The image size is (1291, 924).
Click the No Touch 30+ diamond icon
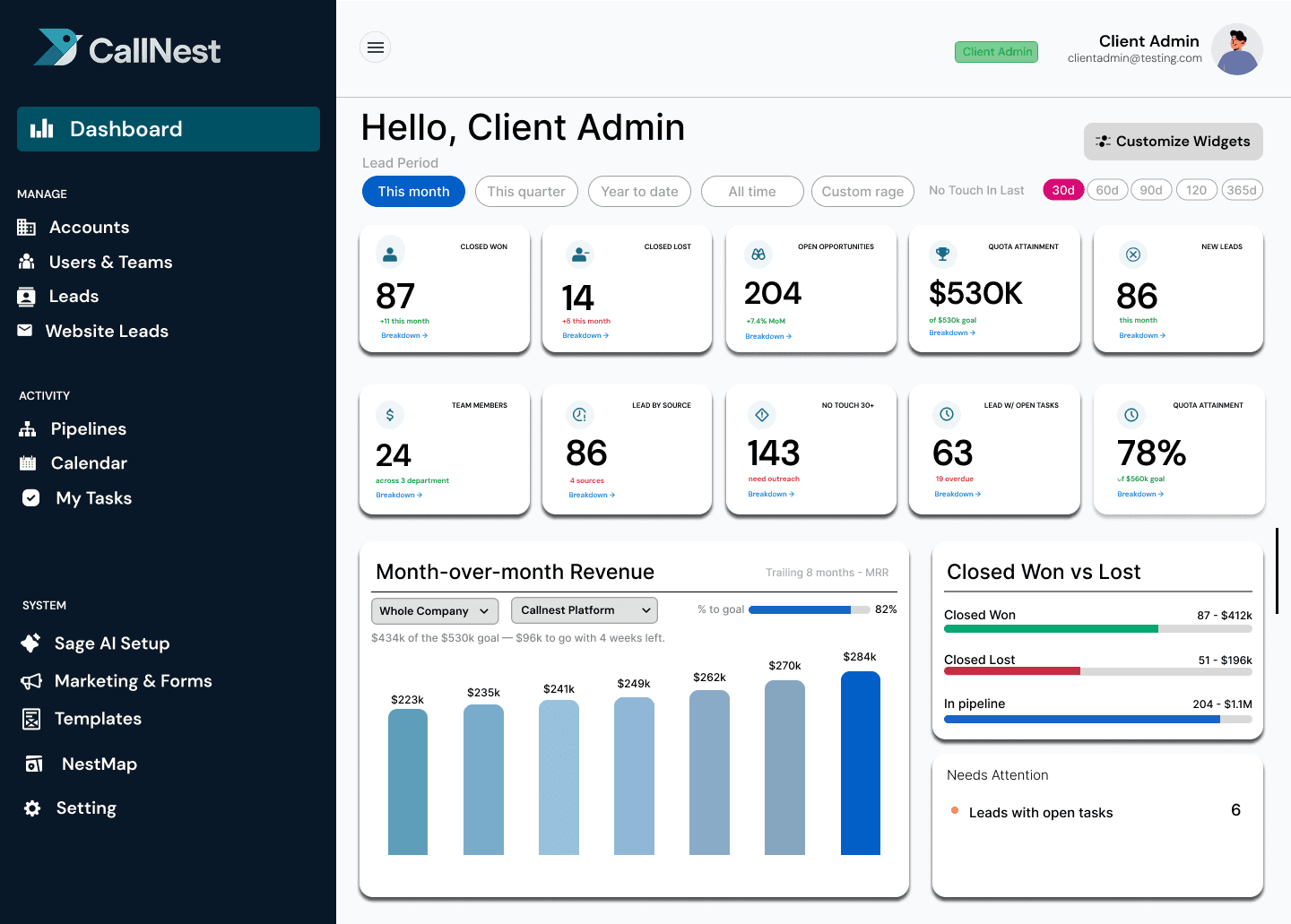click(762, 415)
